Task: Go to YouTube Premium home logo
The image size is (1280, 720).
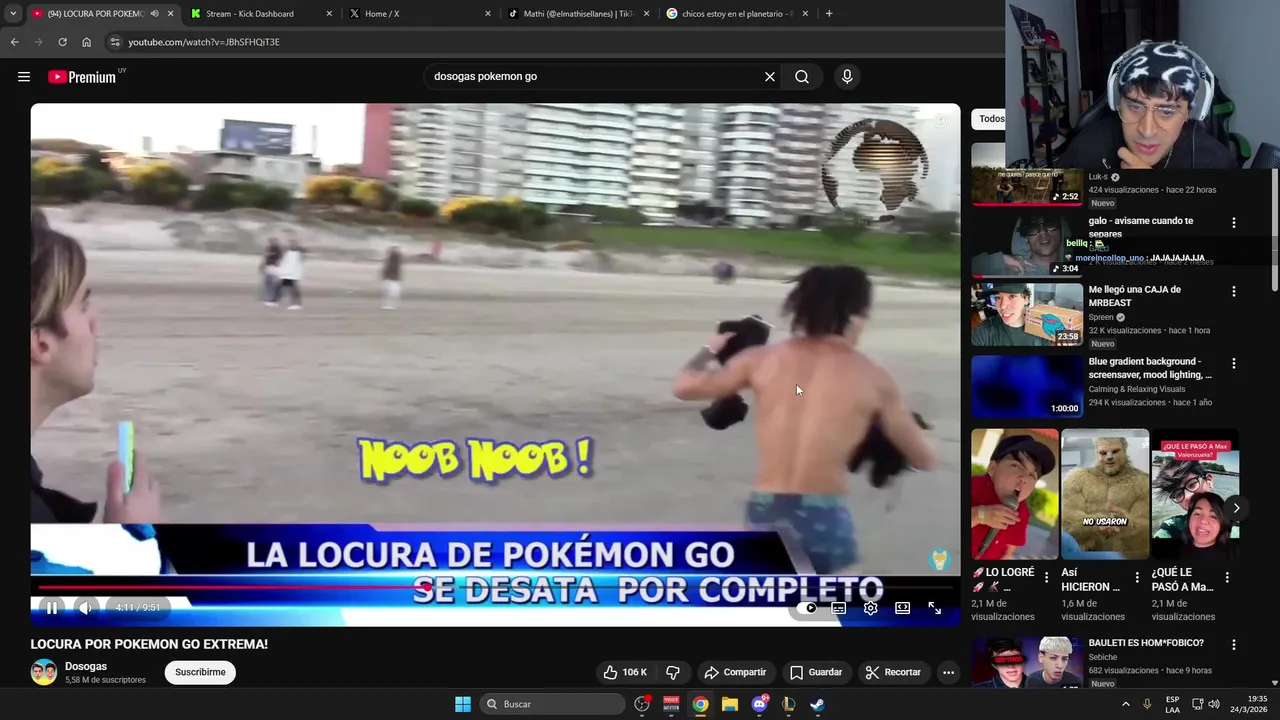Action: [82, 77]
